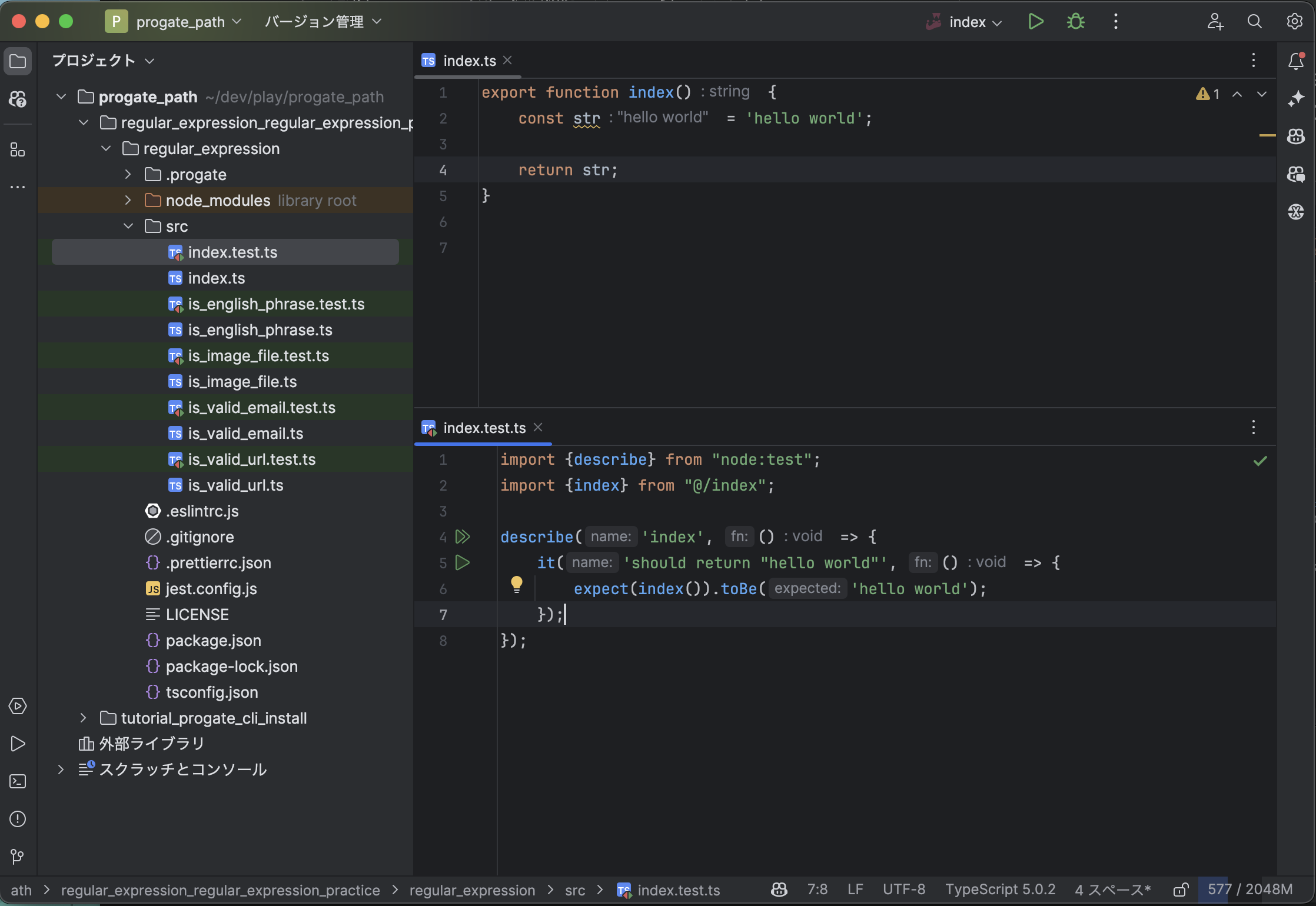1316x906 pixels.
Task: Click the green Run button in toolbar
Action: click(1035, 22)
